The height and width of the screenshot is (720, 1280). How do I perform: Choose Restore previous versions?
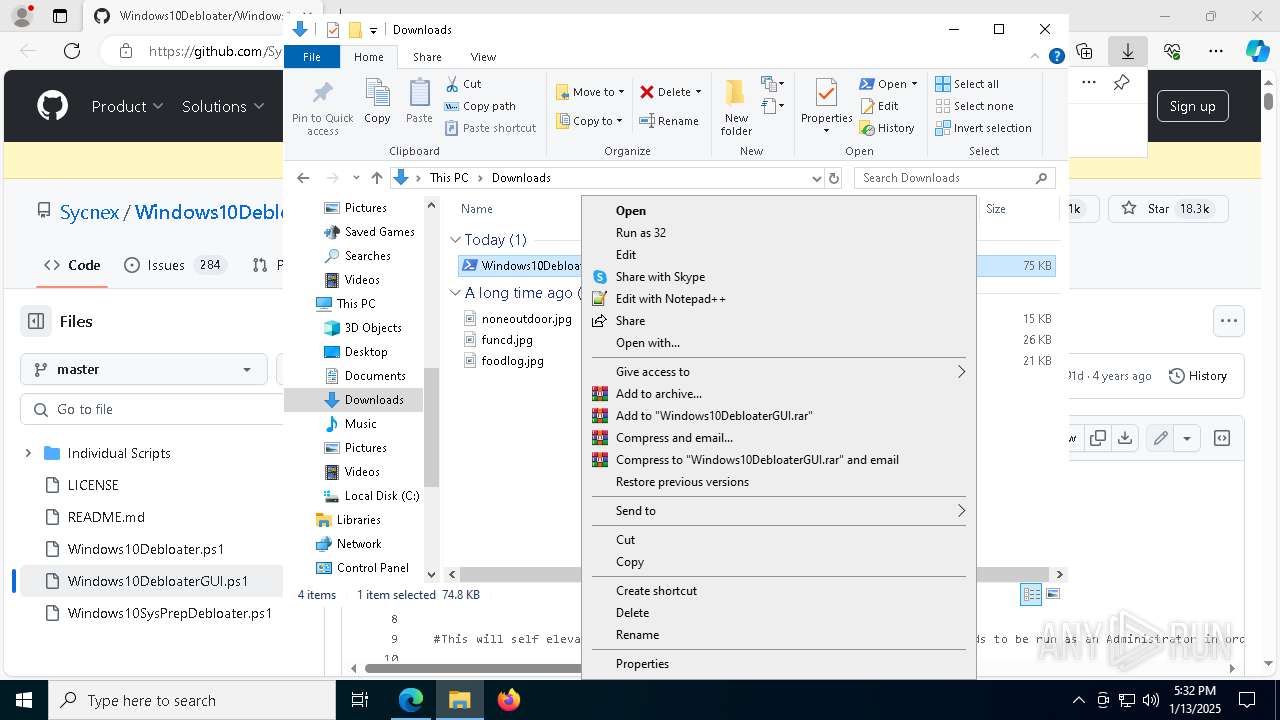pyautogui.click(x=777, y=482)
